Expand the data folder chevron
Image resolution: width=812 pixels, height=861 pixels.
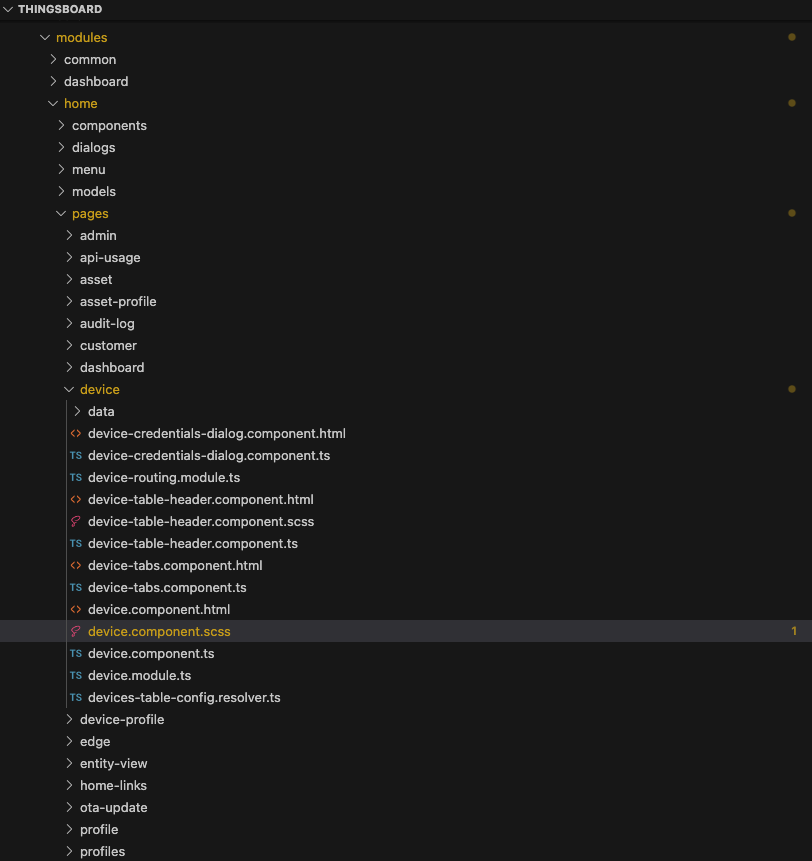click(x=77, y=412)
